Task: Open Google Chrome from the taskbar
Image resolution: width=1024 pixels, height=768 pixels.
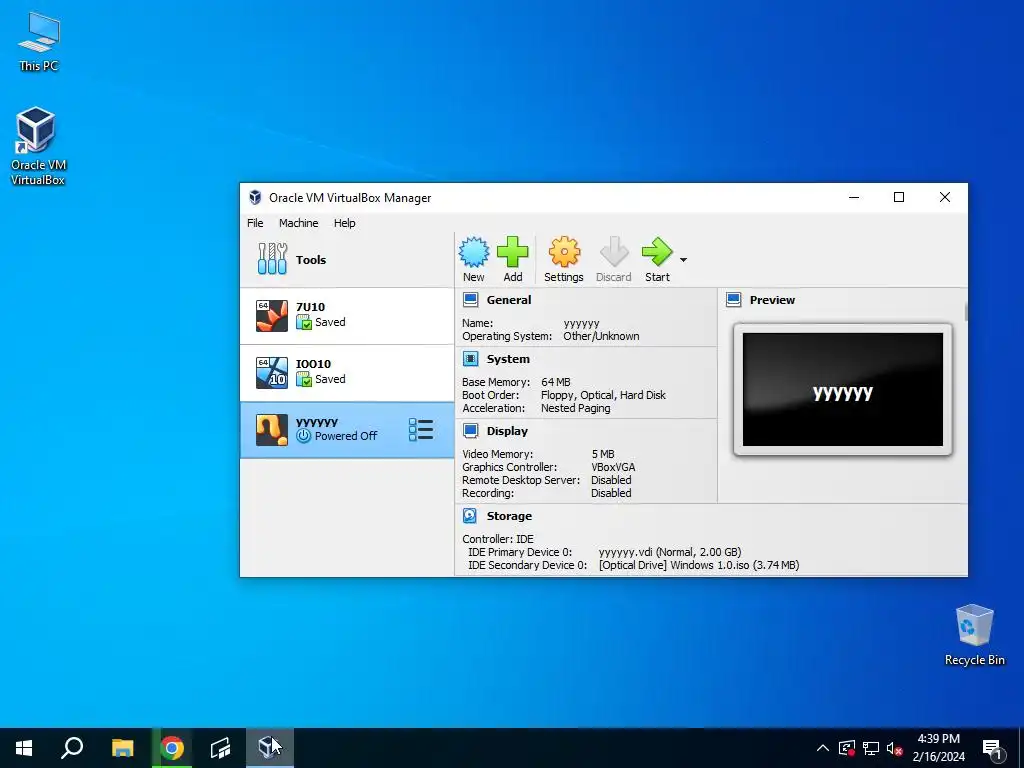Action: coord(172,748)
